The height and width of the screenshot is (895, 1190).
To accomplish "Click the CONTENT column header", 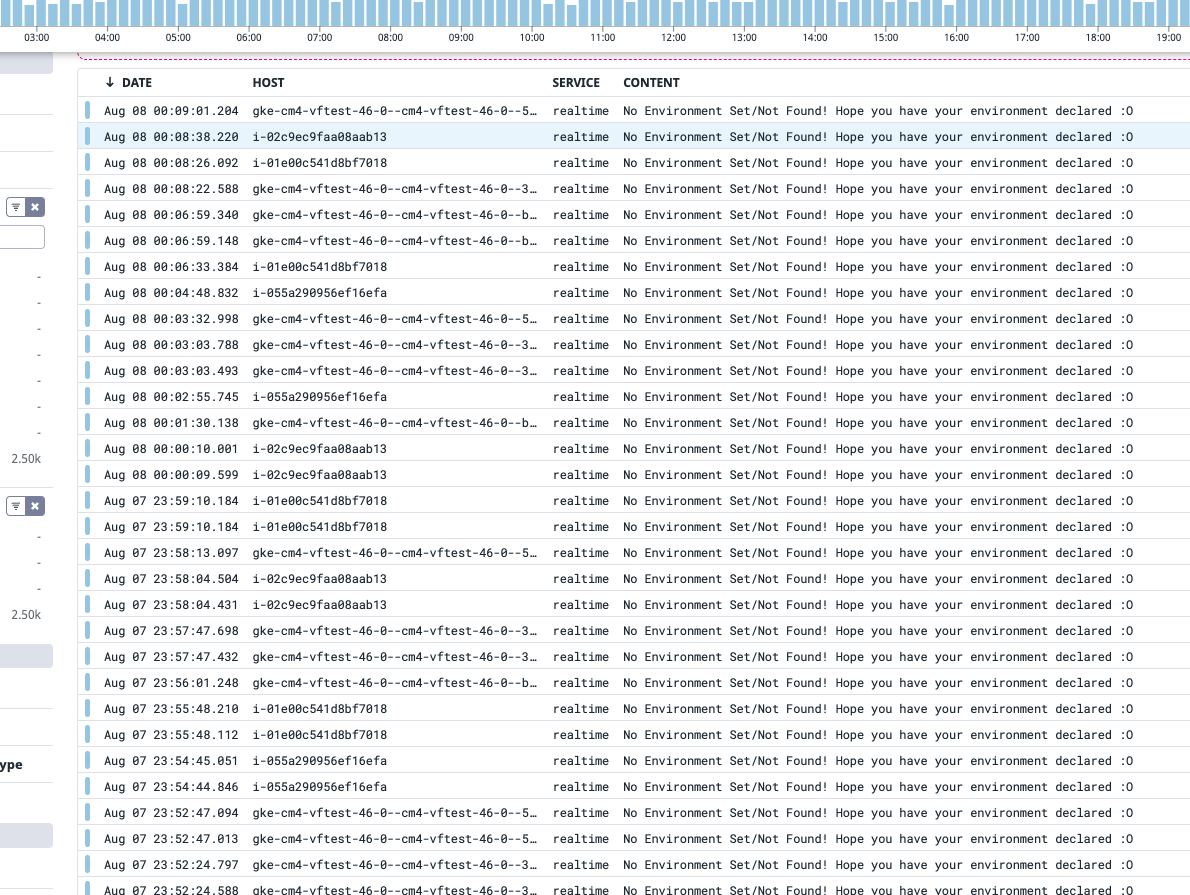I will (651, 83).
